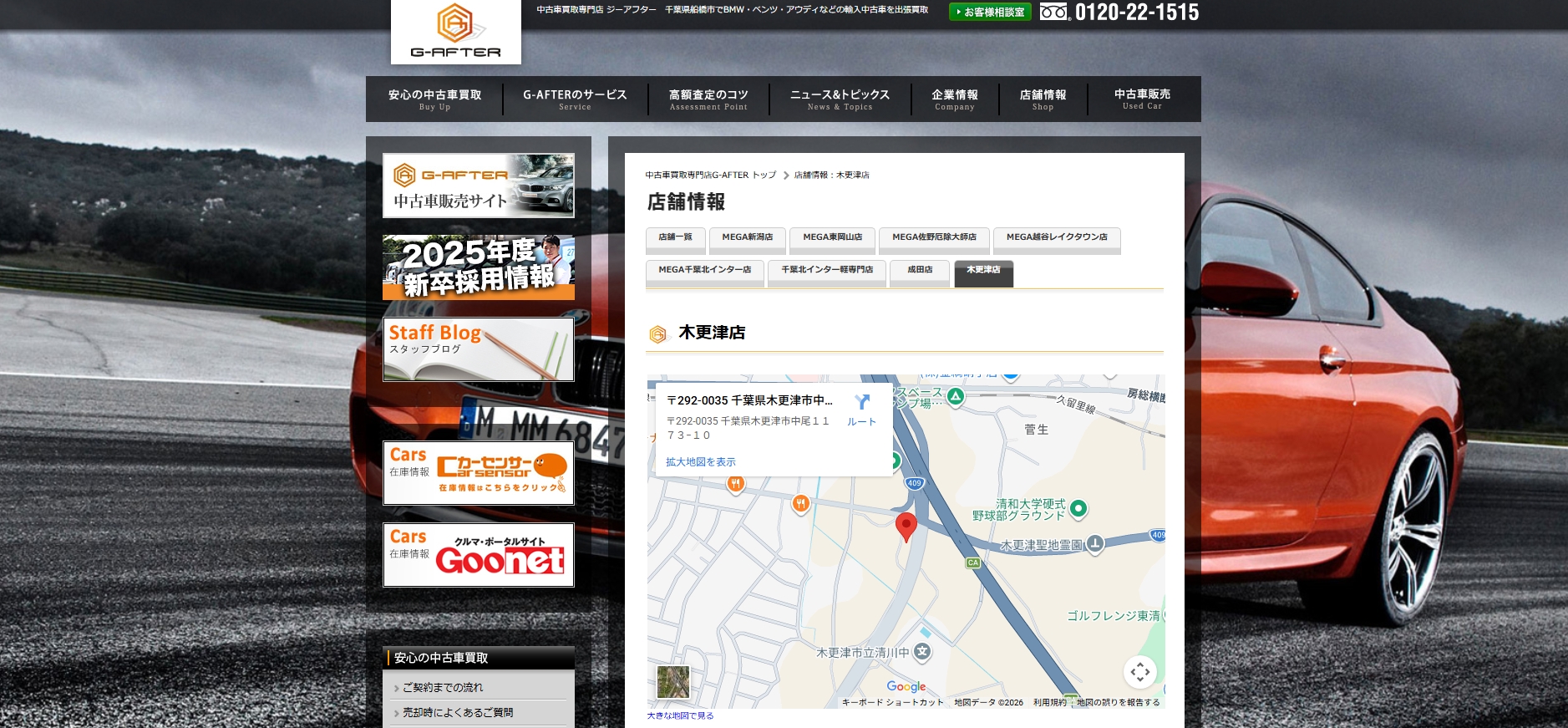Click the 木更津市立清川中 school marker icon
This screenshot has width=1568, height=728.
coord(921,652)
